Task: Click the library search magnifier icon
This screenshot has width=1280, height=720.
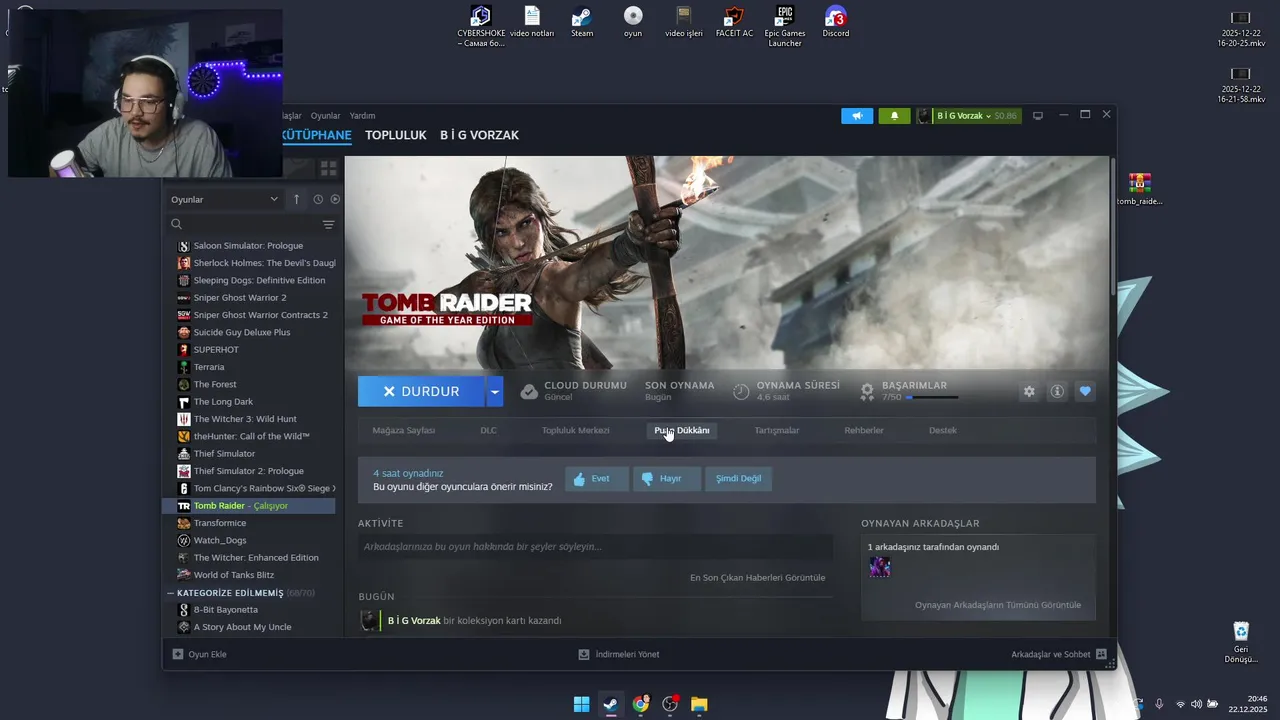Action: pos(176,225)
